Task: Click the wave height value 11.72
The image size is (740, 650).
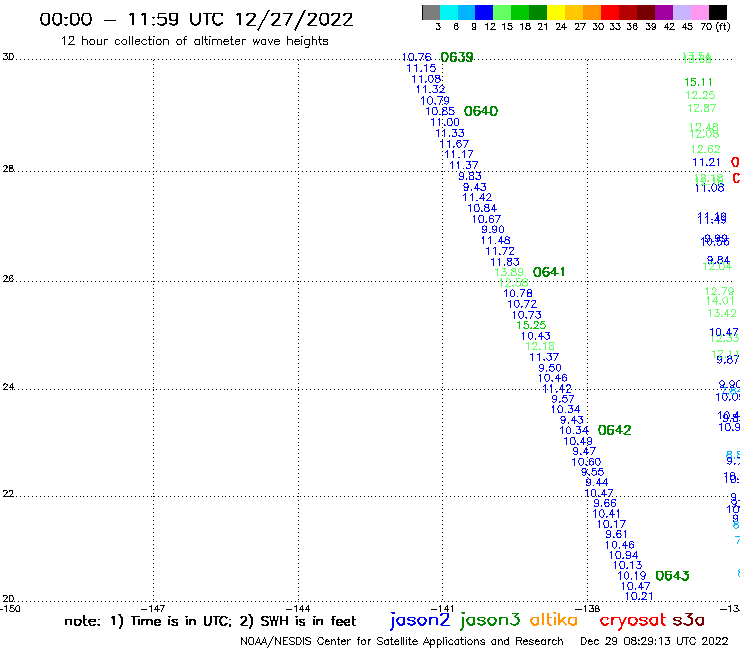Action: tap(500, 252)
